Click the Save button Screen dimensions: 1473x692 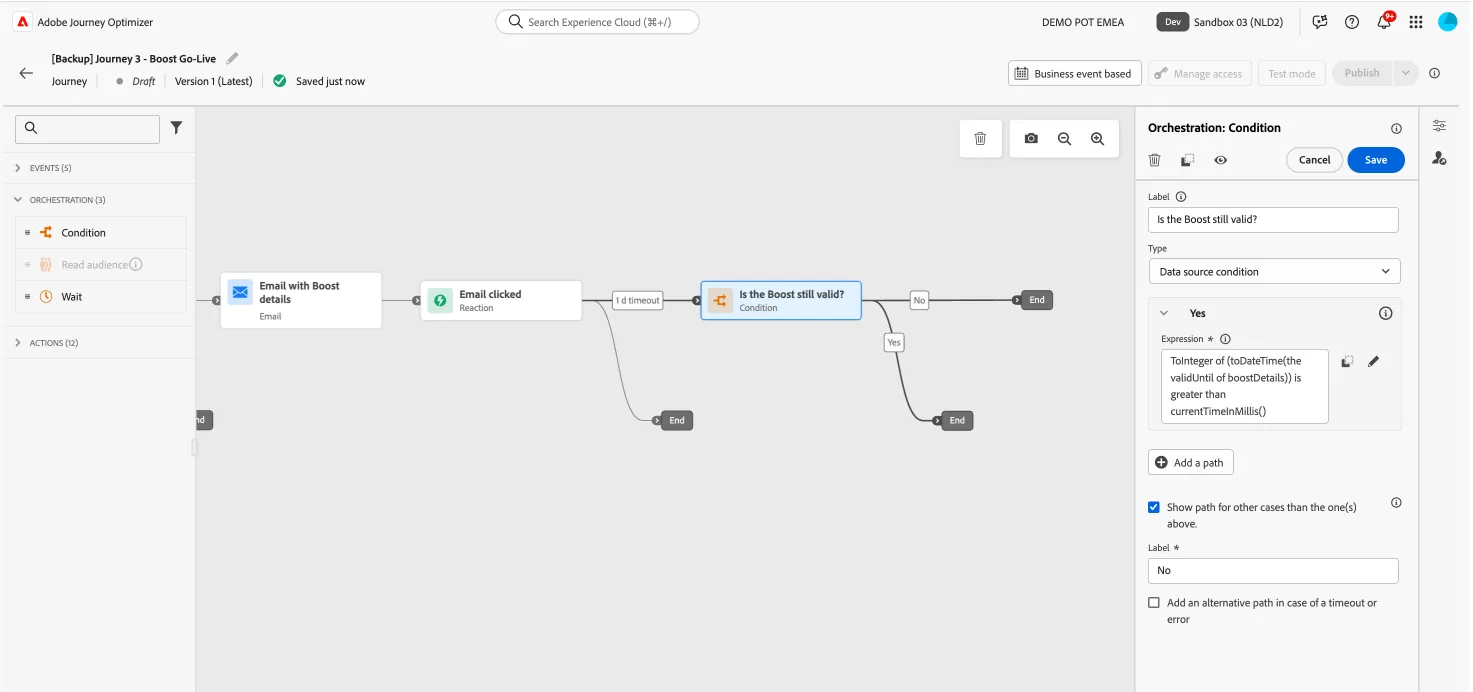coord(1376,160)
